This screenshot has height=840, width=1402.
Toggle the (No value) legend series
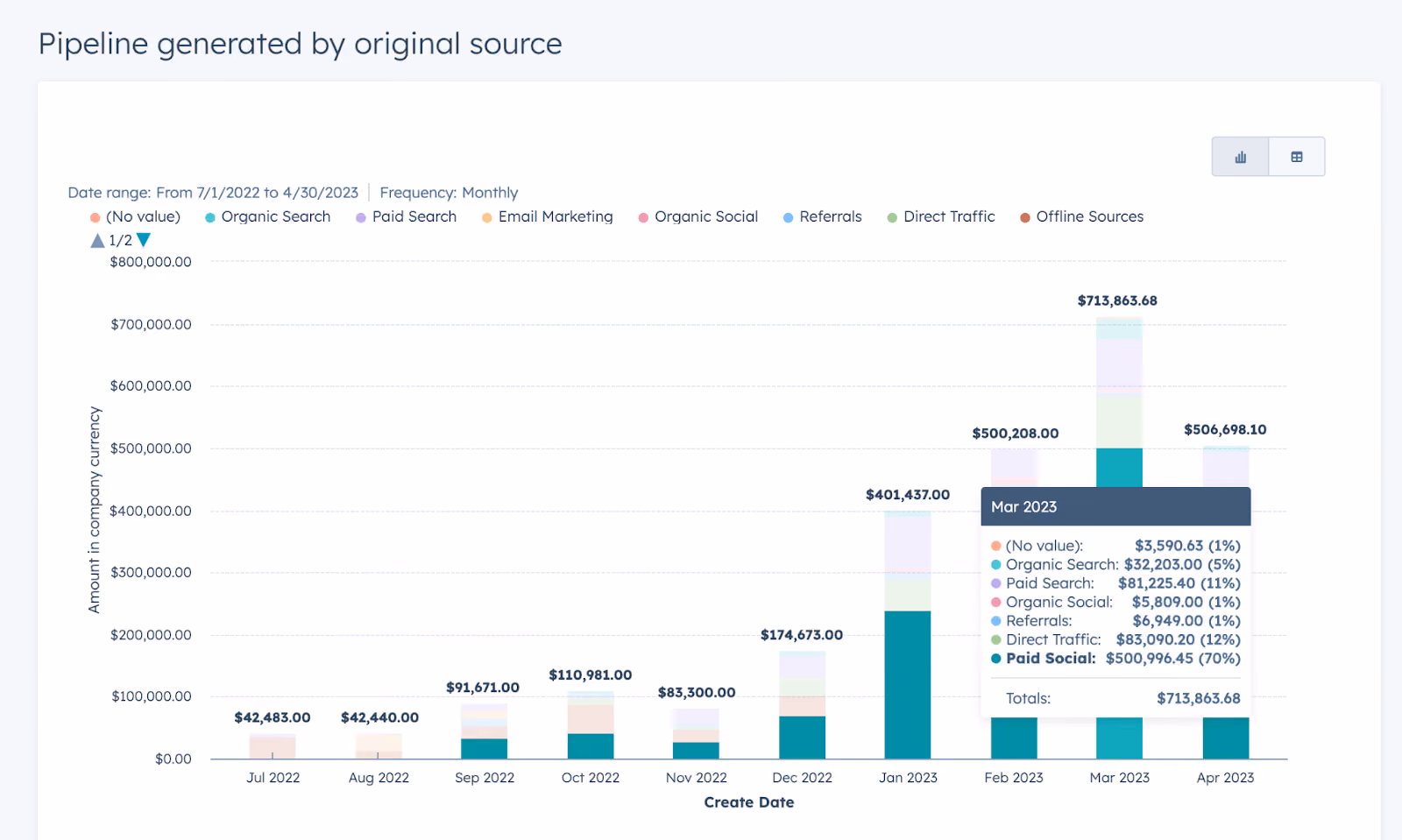(x=135, y=217)
